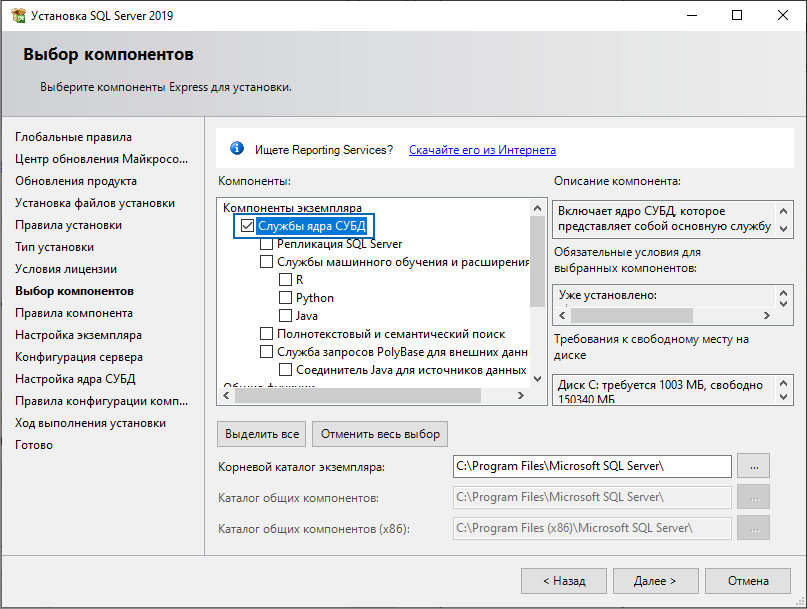Select Глобальные правила step in sidebar
Viewport: 807px width, 609px height.
click(x=74, y=137)
